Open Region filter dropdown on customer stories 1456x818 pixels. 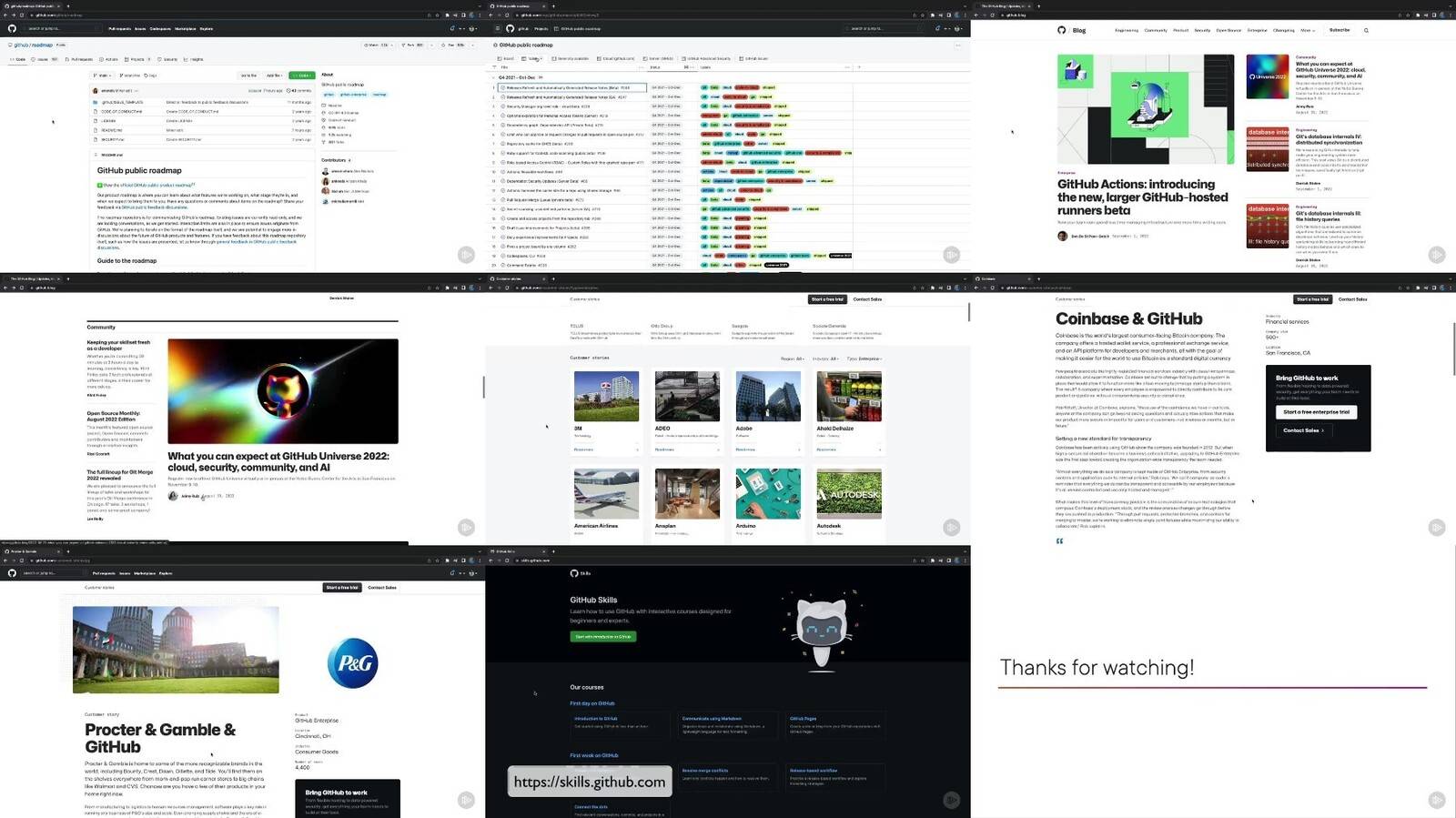793,359
